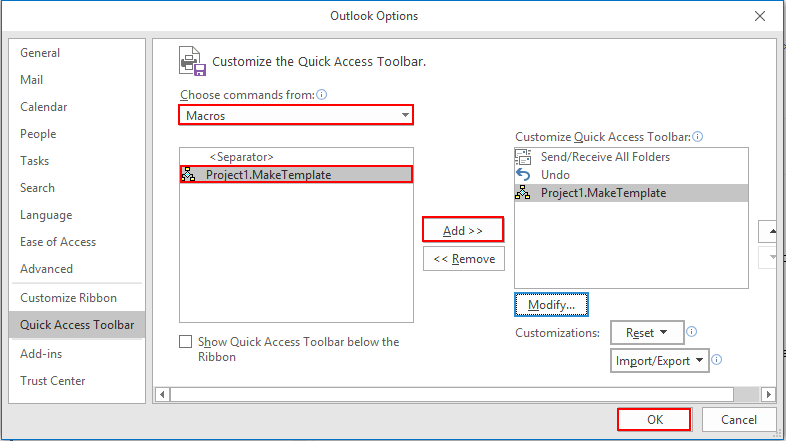Select the Undo arrow icon

point(523,175)
